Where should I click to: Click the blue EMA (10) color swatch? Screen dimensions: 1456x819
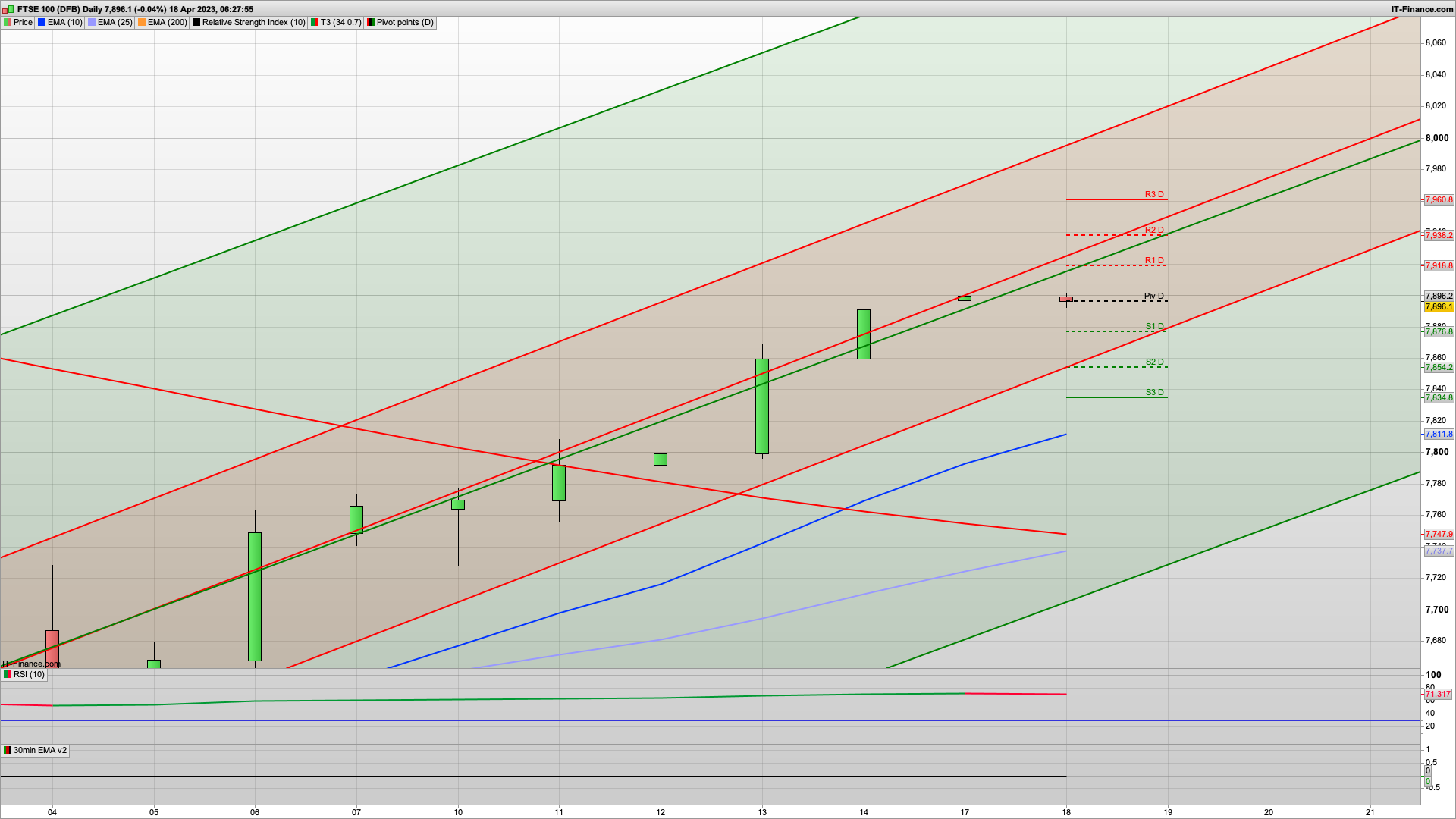click(x=42, y=22)
